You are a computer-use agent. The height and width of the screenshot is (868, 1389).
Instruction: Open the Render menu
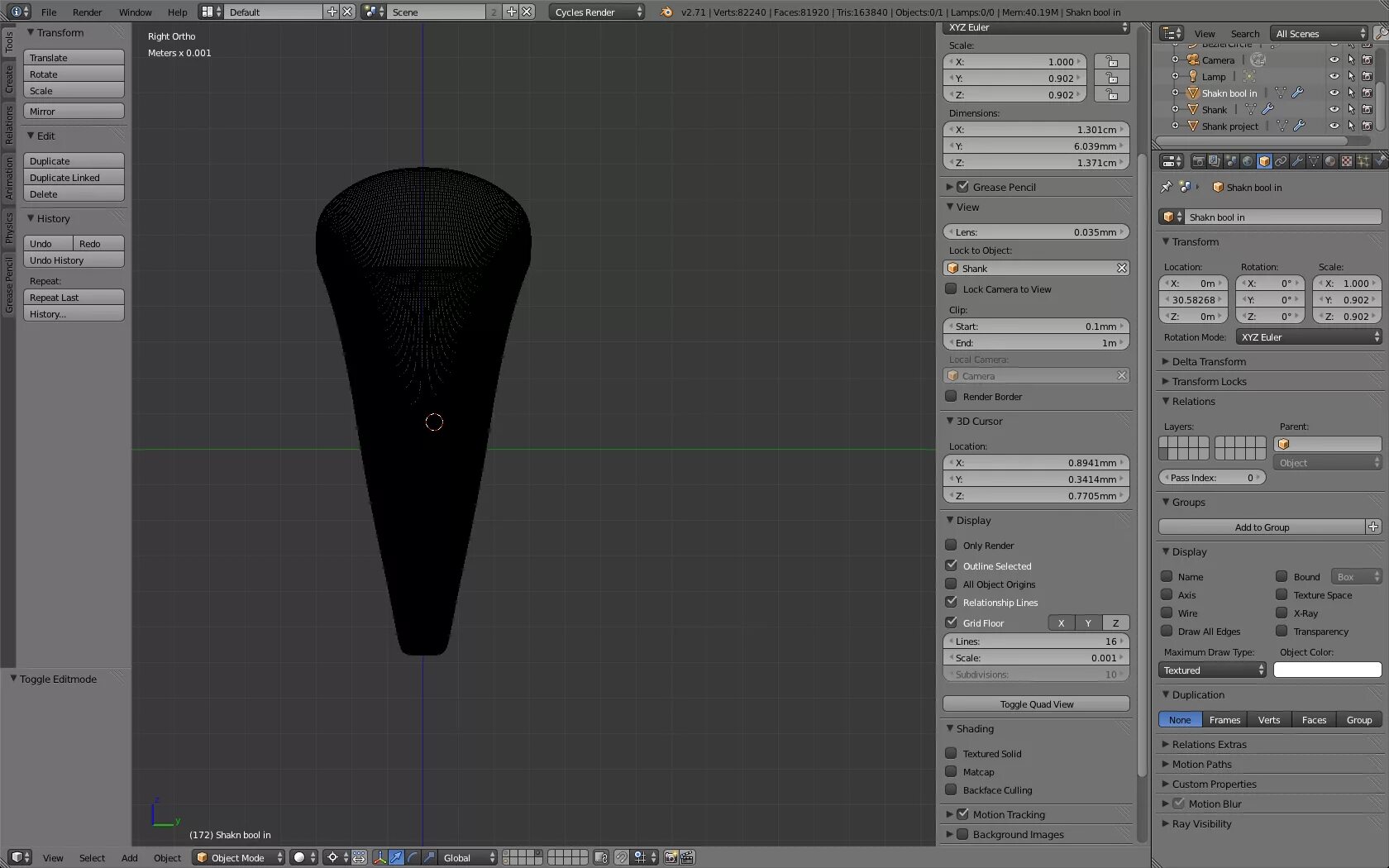(x=87, y=12)
